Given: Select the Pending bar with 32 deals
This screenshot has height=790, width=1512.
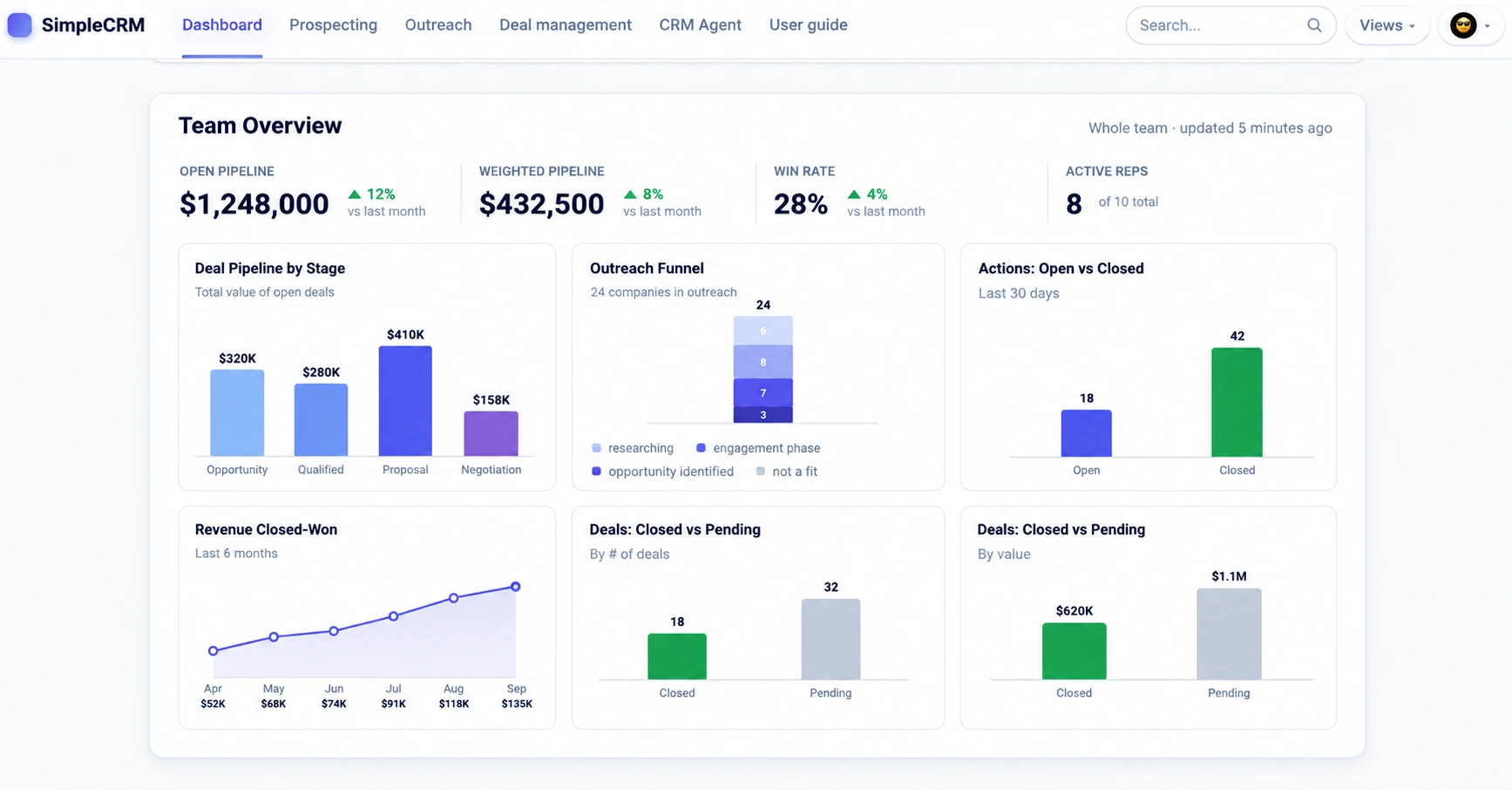Looking at the screenshot, I should click(x=831, y=639).
